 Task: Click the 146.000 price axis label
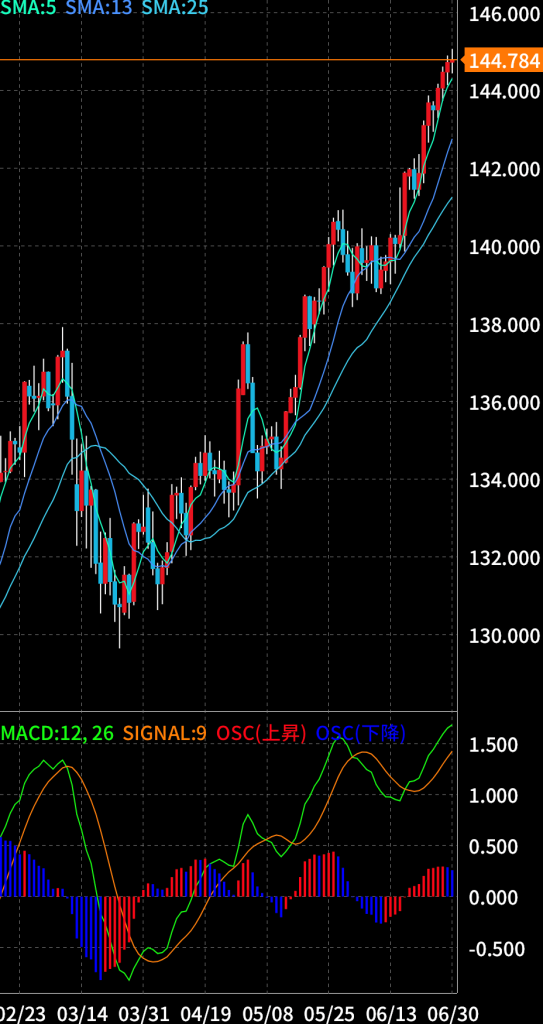[506, 14]
